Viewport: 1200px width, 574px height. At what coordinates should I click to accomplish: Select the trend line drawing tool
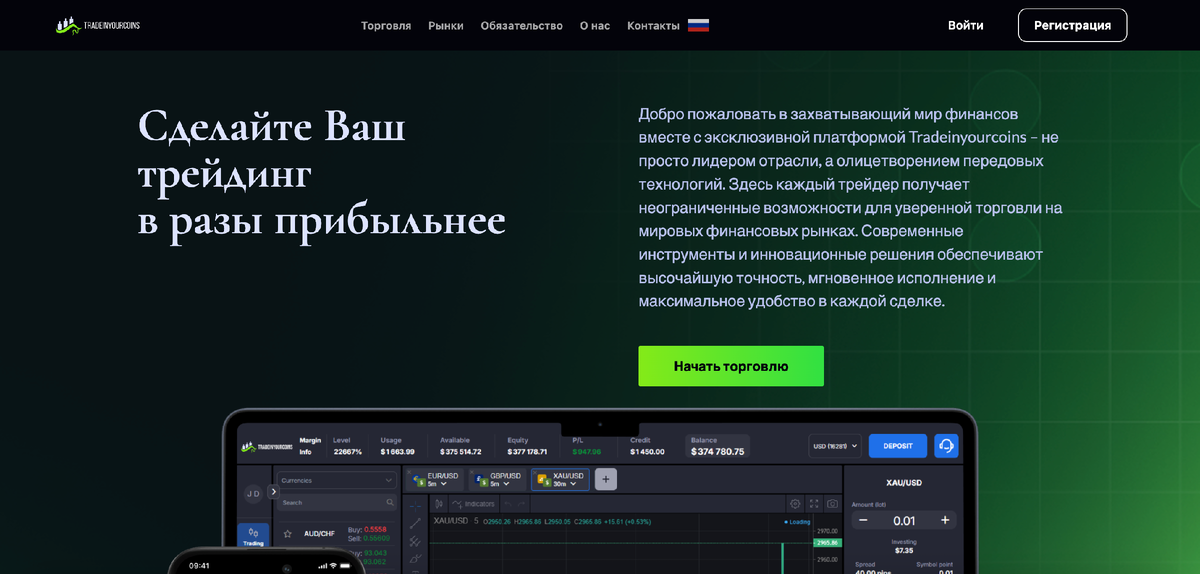[415, 523]
